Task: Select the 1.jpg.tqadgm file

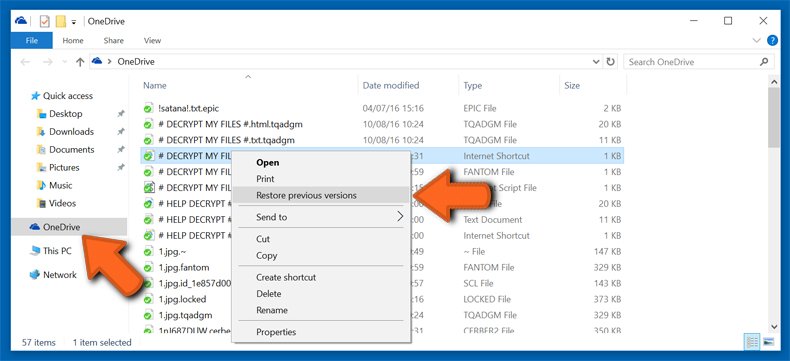Action: tap(186, 315)
